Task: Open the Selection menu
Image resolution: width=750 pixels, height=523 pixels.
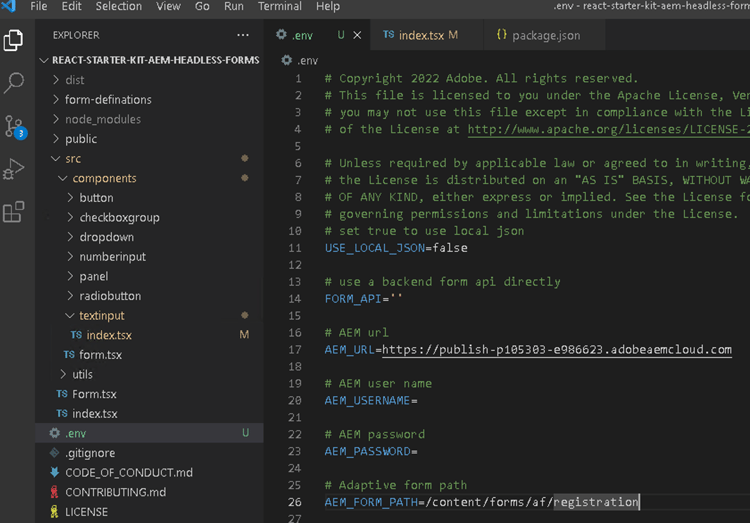Action: pos(118,6)
